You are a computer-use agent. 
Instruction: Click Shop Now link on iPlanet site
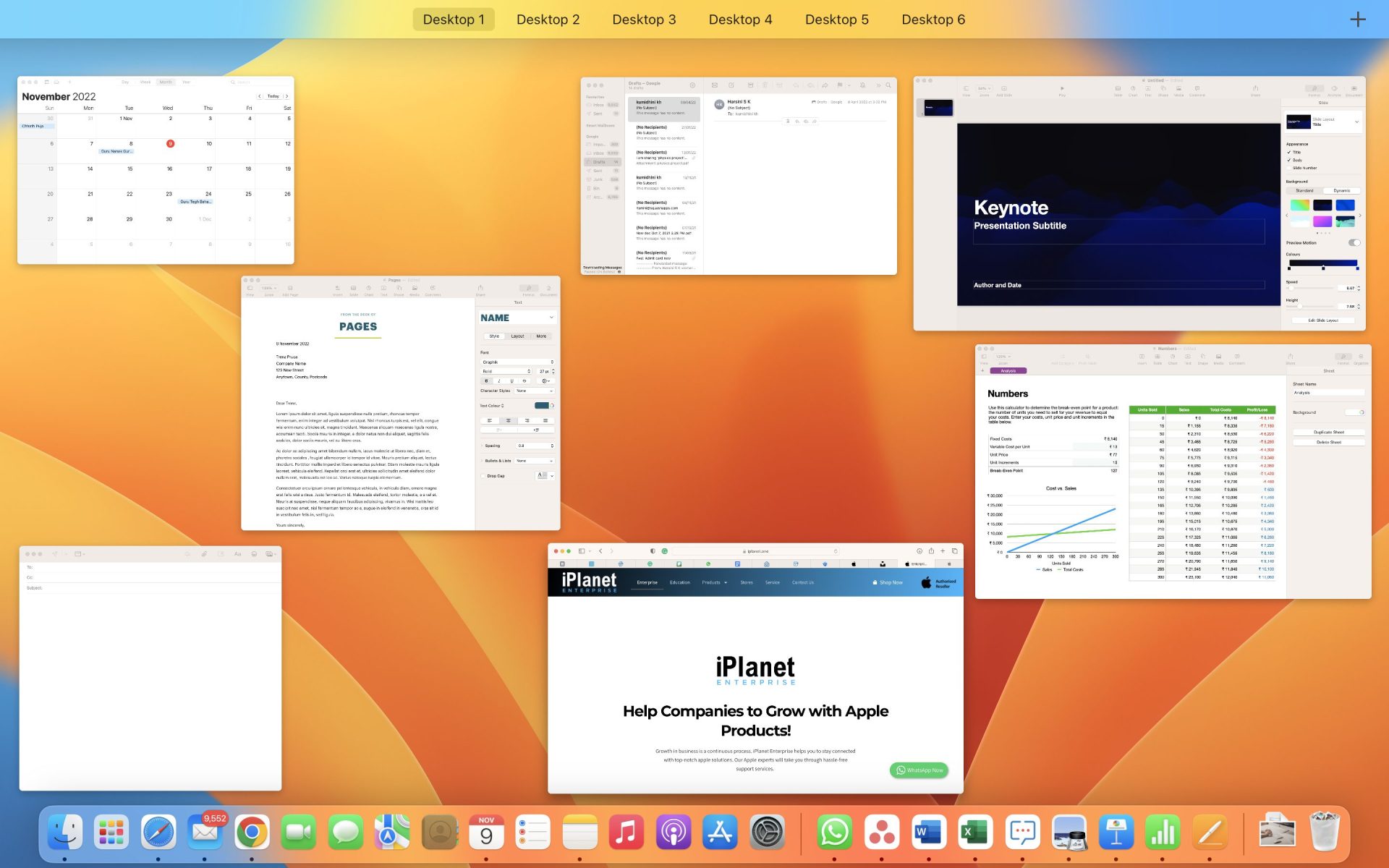click(888, 582)
